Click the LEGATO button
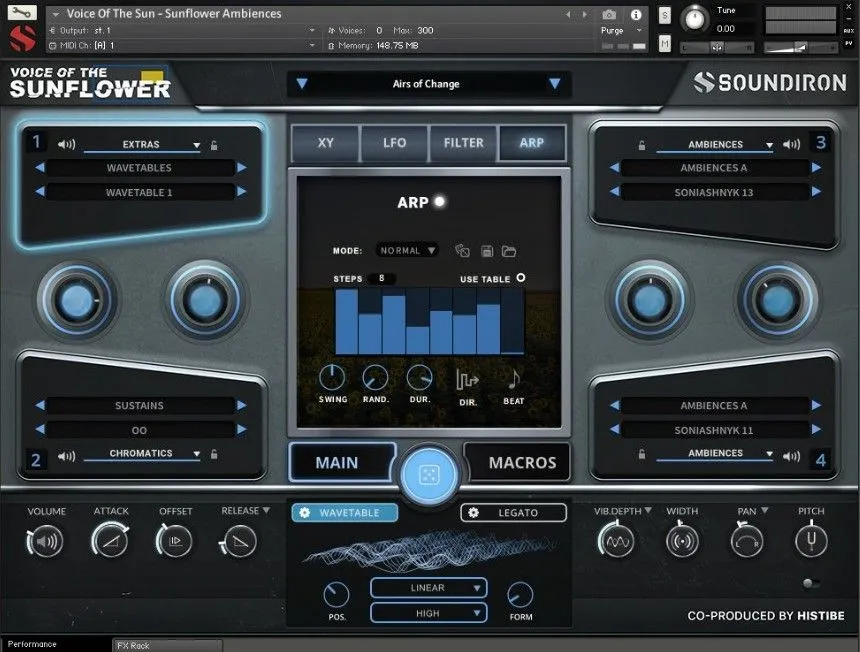The image size is (860, 652). point(514,513)
